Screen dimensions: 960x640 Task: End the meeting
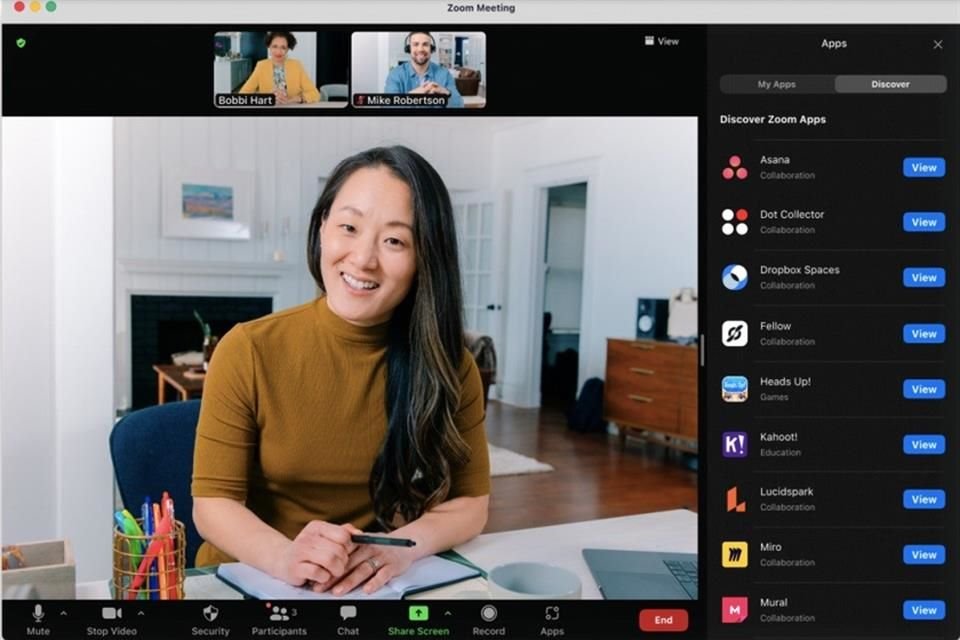663,620
